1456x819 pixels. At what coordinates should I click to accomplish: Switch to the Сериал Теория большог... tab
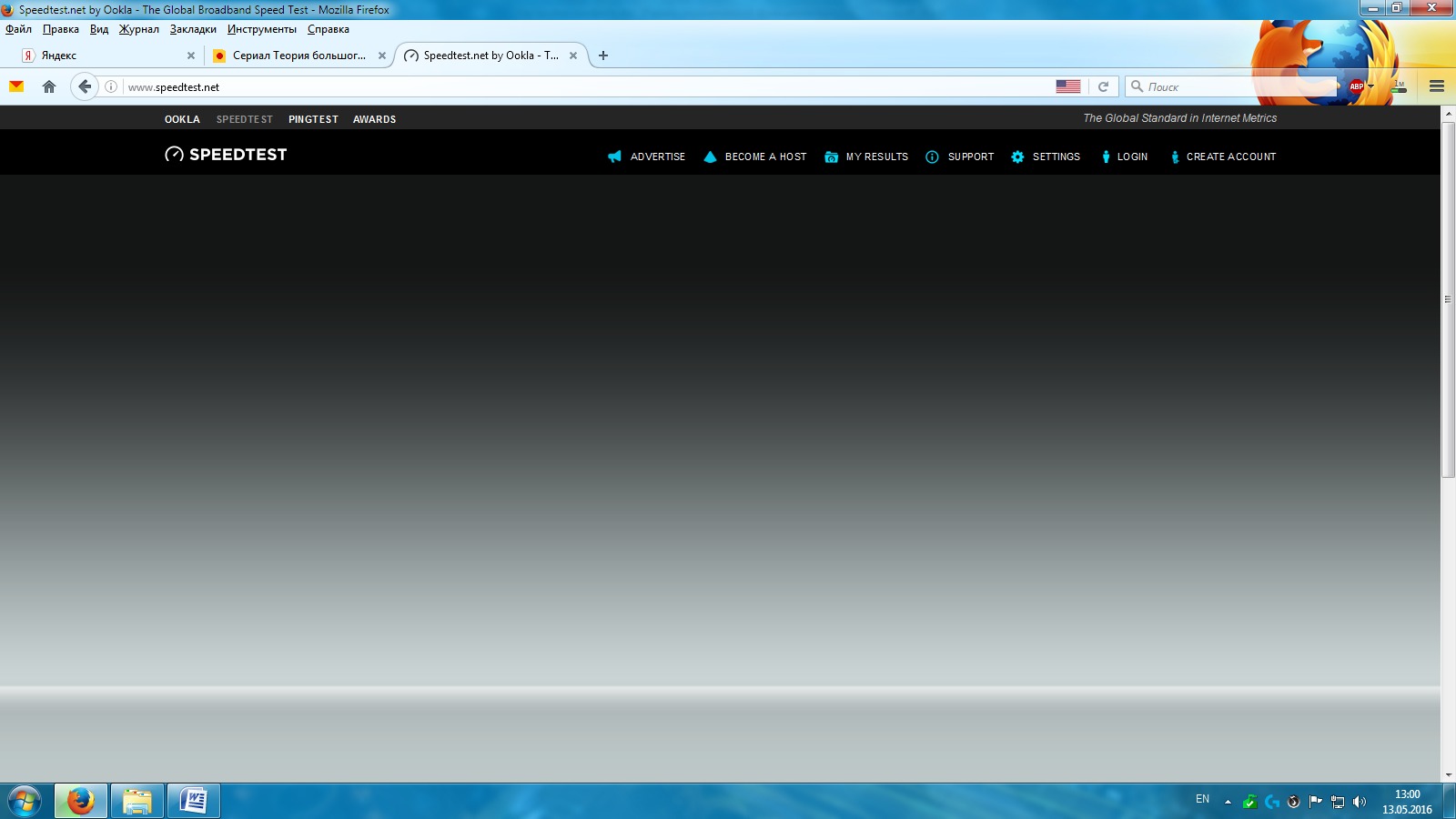298,56
